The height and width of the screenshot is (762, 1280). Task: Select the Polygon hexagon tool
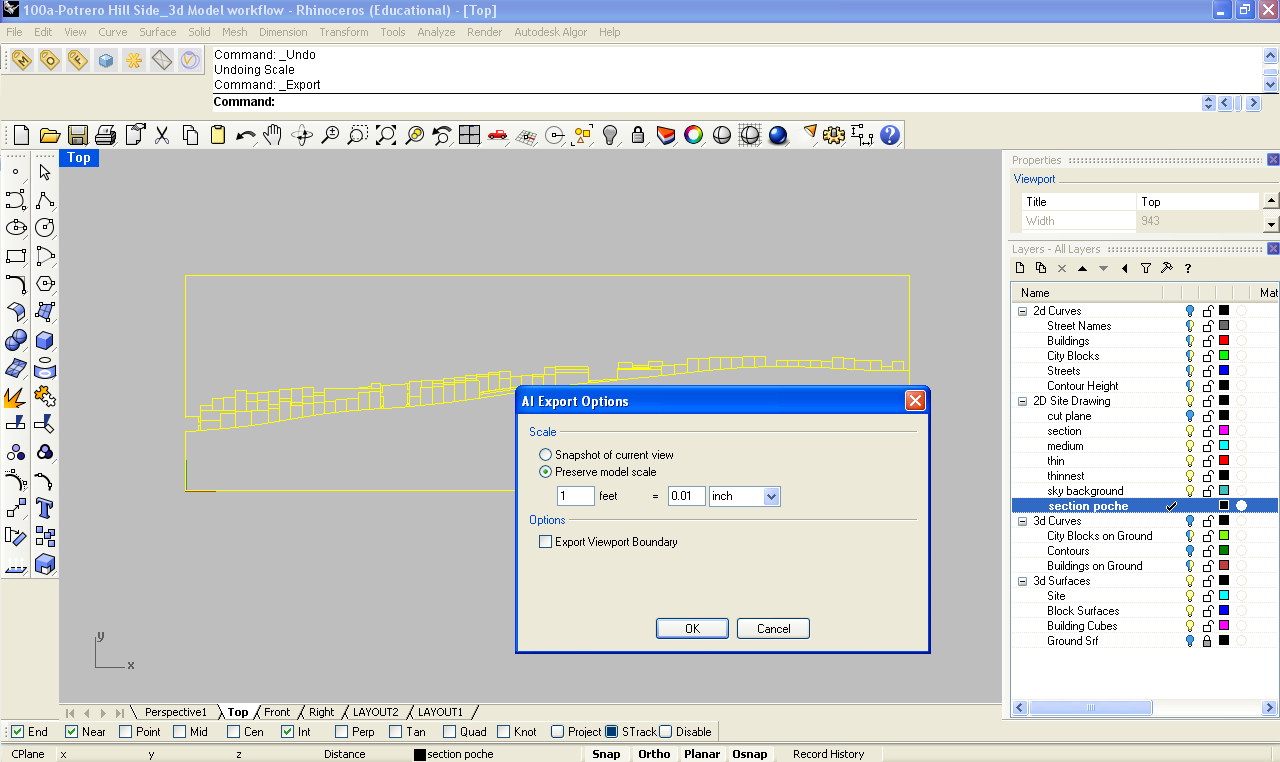click(45, 284)
